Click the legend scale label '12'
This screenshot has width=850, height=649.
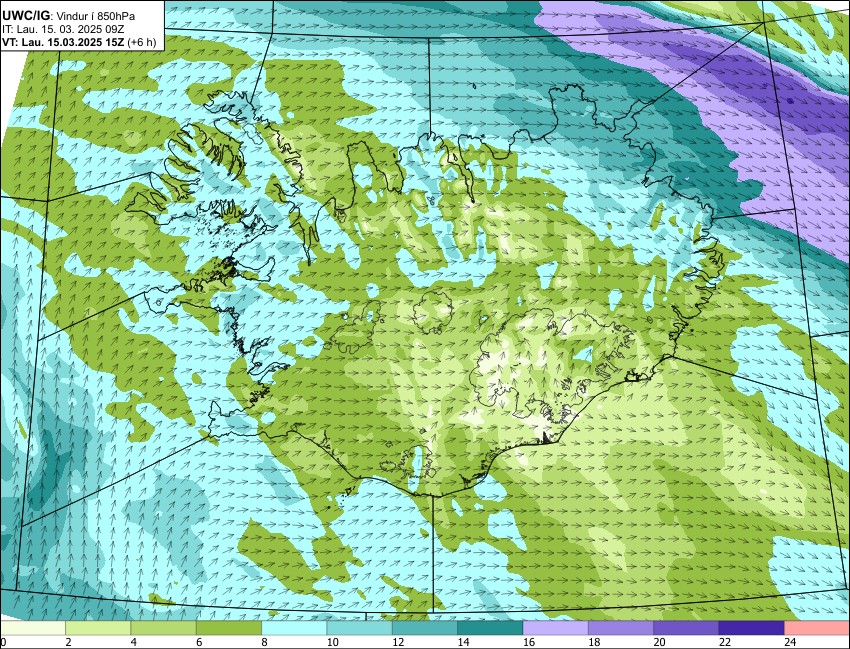pos(398,642)
